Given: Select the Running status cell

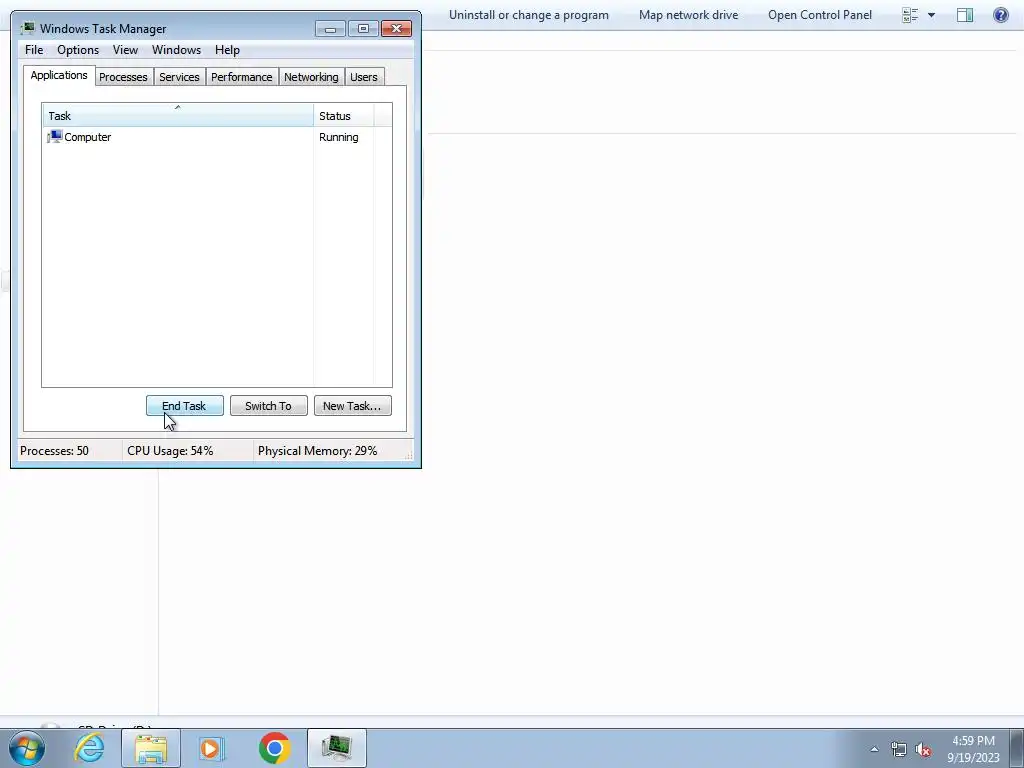Looking at the screenshot, I should 338,137.
